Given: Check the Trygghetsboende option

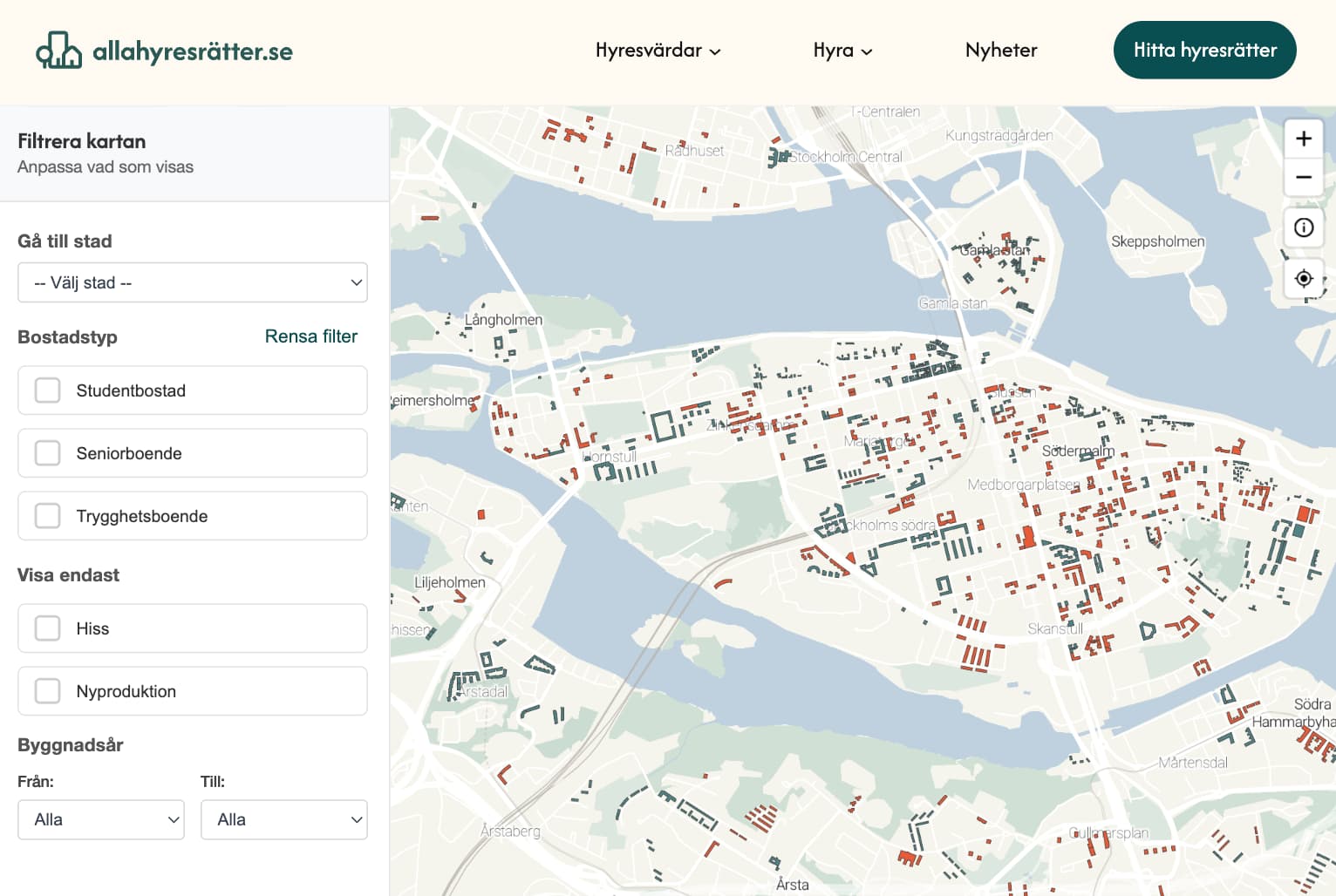Looking at the screenshot, I should pos(48,516).
